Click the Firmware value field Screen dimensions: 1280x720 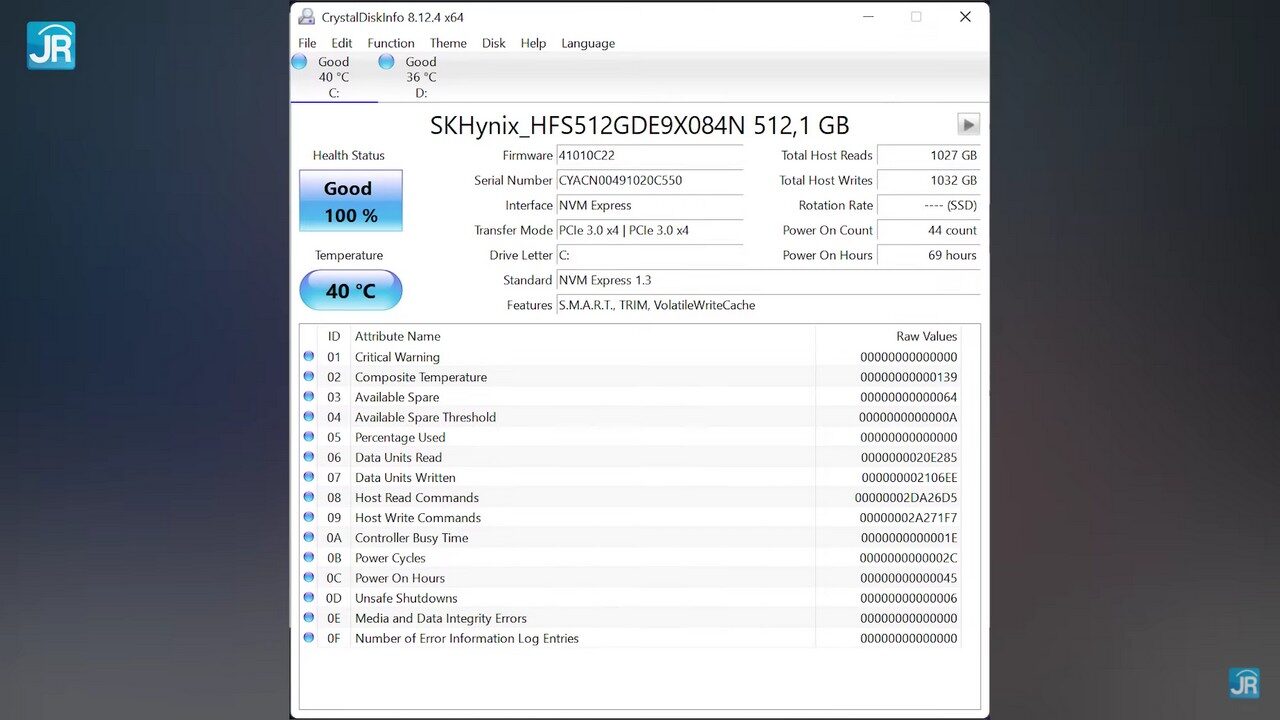(648, 156)
